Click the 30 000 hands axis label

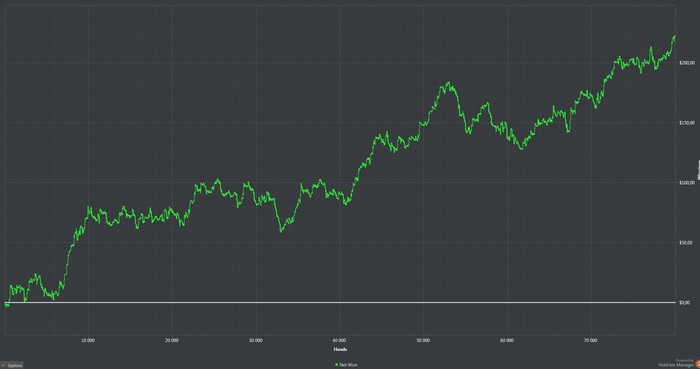(255, 340)
